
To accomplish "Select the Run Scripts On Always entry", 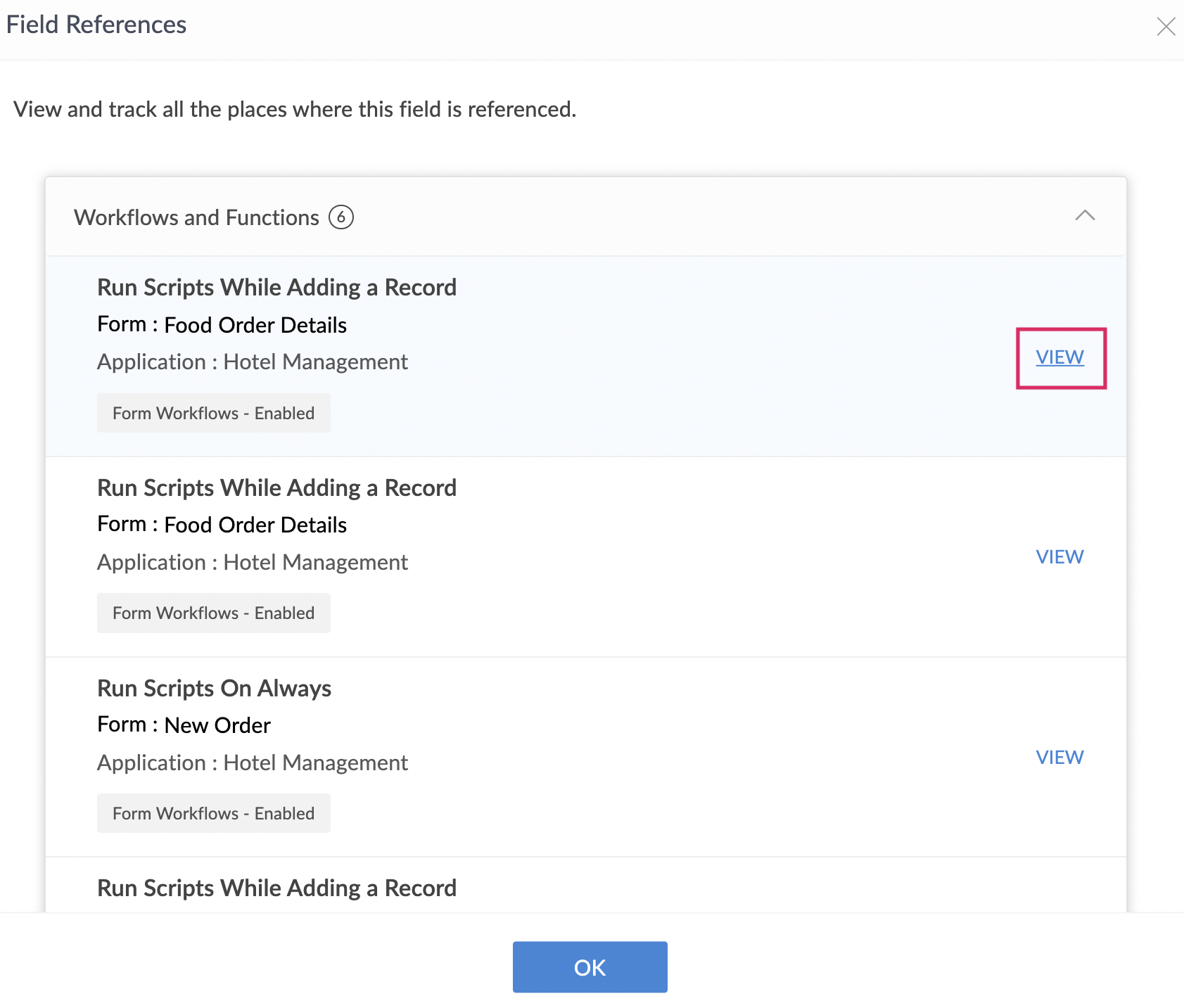I will [214, 689].
